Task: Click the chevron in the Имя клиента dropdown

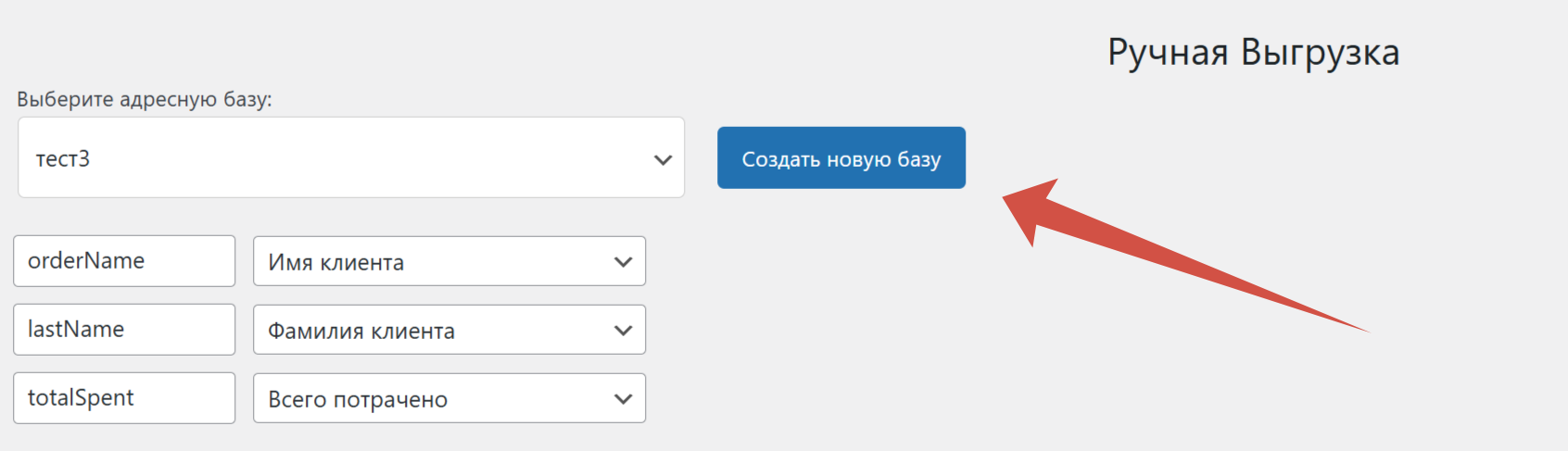Action: (623, 262)
